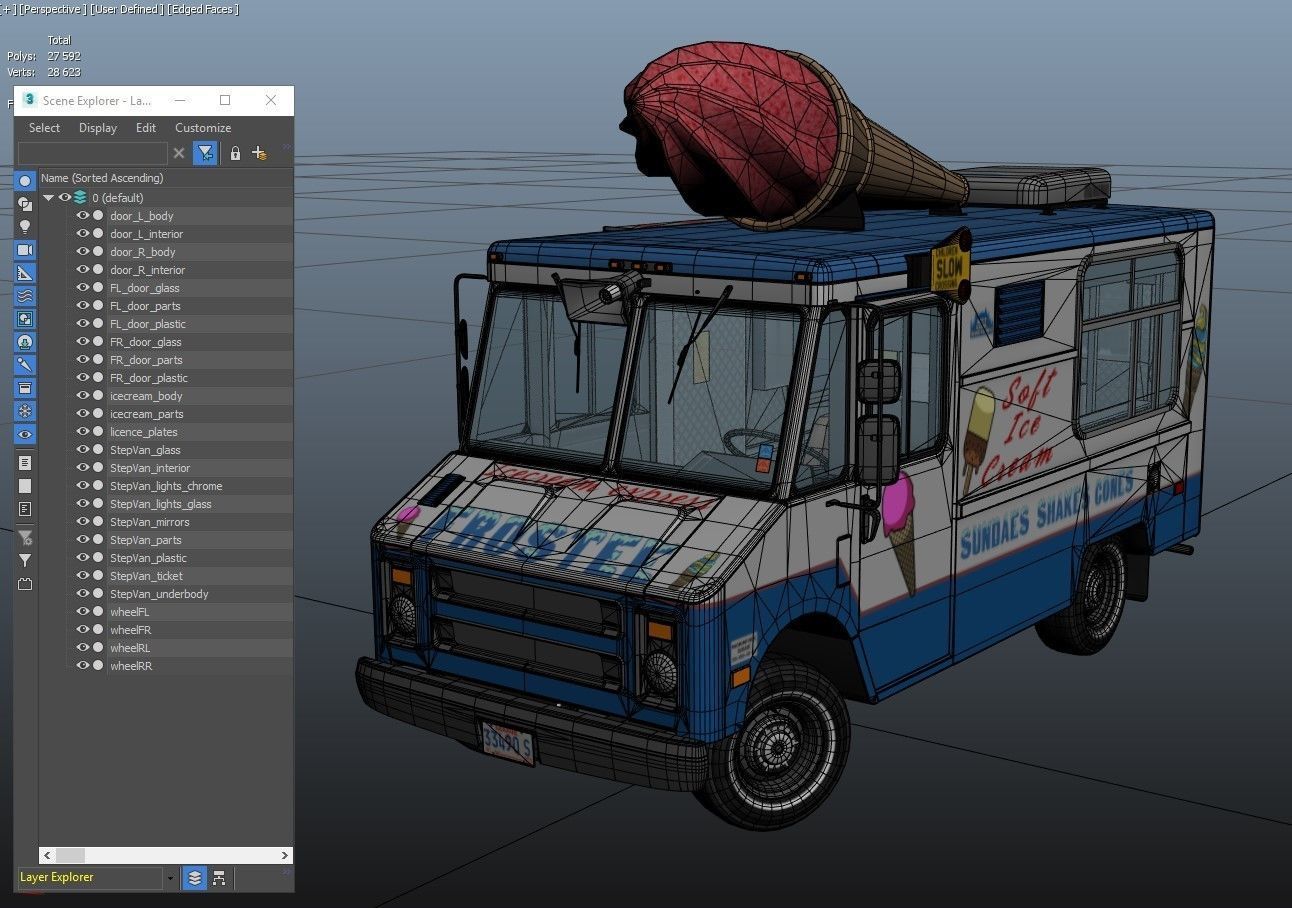Hide licence_plates using its eye icon
Viewport: 1292px width, 908px height.
click(x=83, y=432)
